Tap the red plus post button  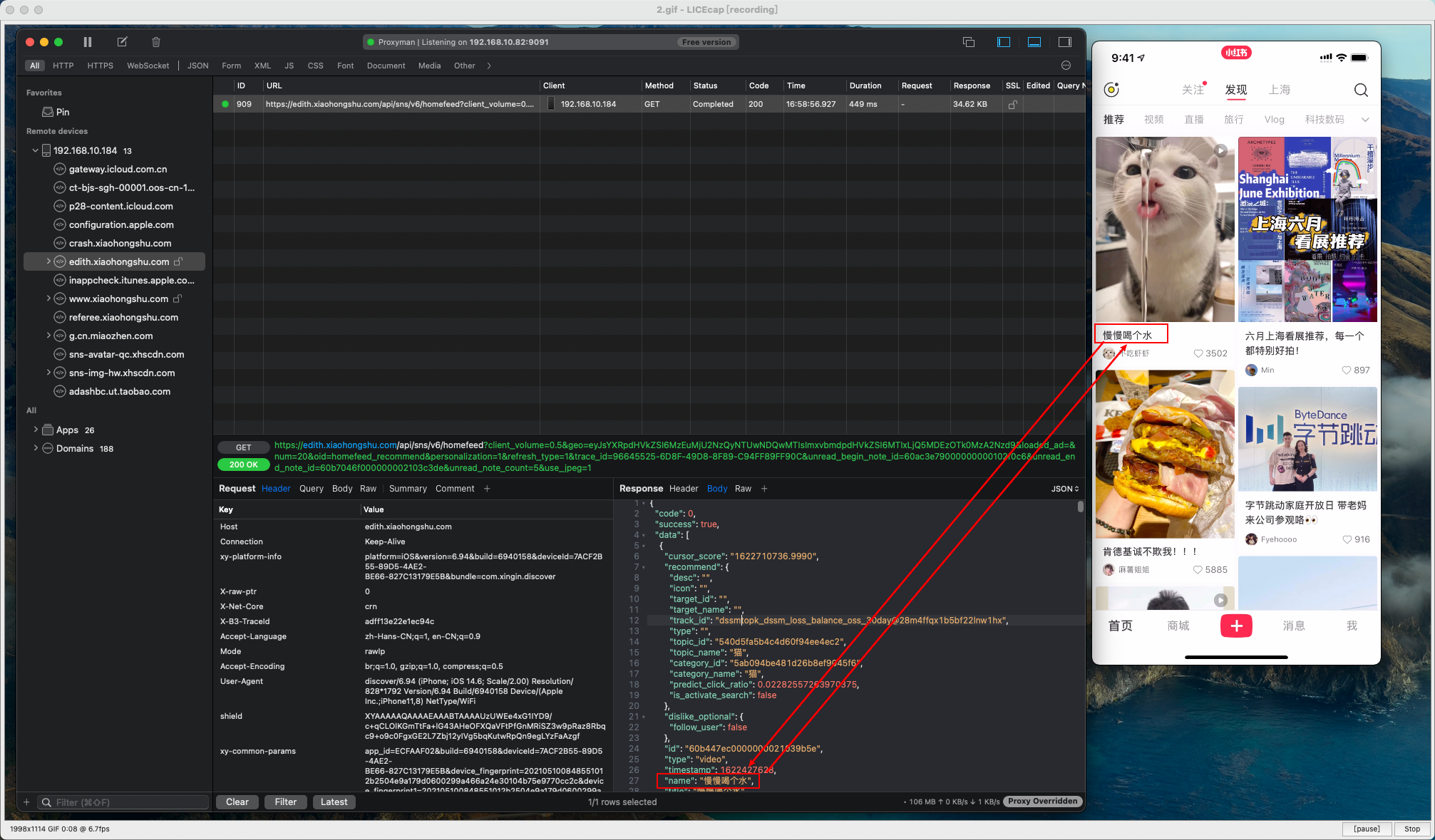coord(1236,626)
